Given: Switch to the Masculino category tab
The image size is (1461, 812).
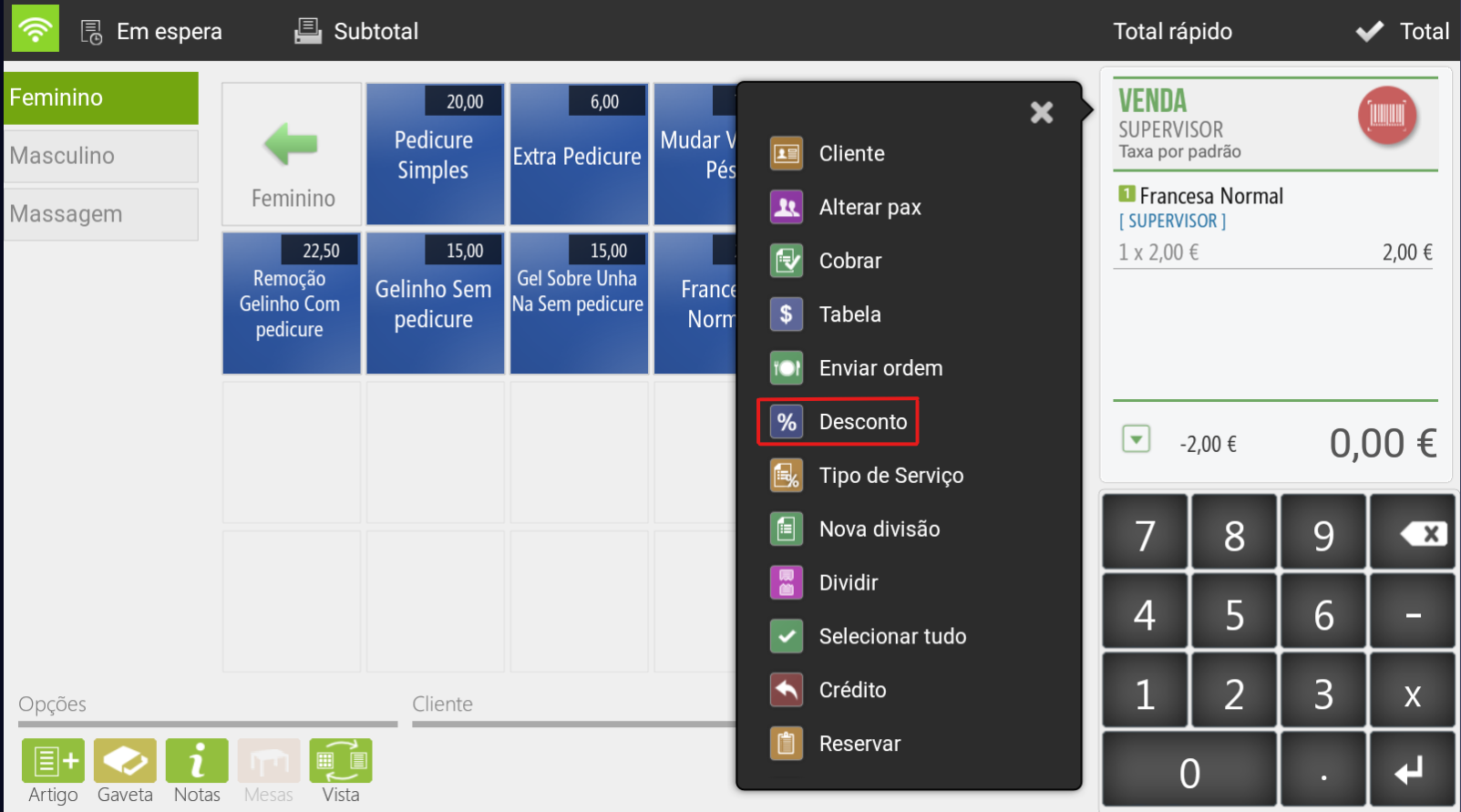Looking at the screenshot, I should coord(100,156).
